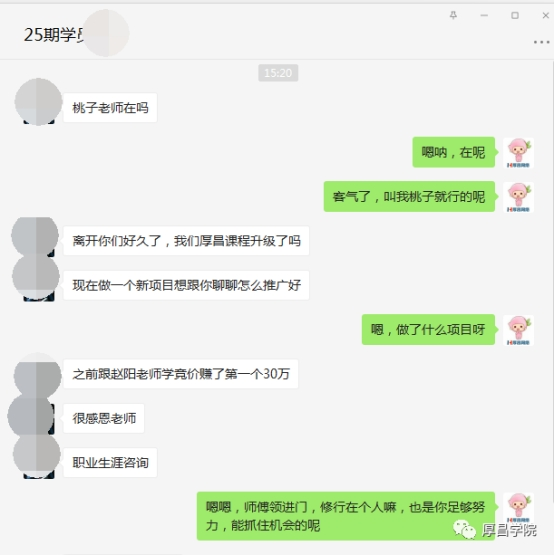
Task: Click the peach avatar beside 师傅领进门 message
Action: pos(518,507)
